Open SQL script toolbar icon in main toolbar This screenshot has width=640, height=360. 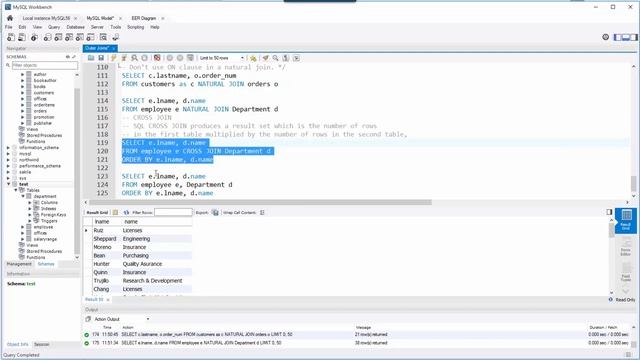pos(22,37)
